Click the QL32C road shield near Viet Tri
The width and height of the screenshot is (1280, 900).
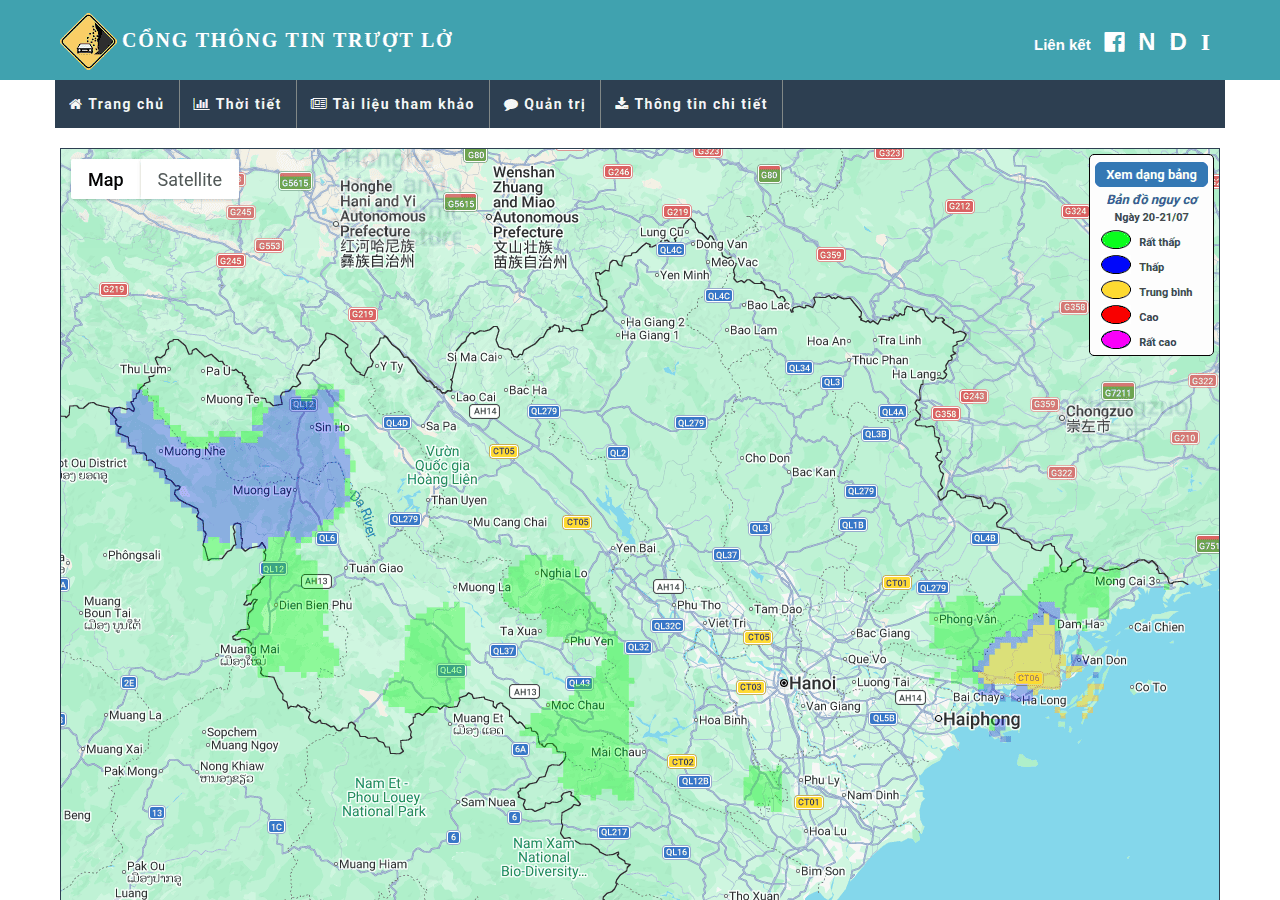[x=667, y=625]
